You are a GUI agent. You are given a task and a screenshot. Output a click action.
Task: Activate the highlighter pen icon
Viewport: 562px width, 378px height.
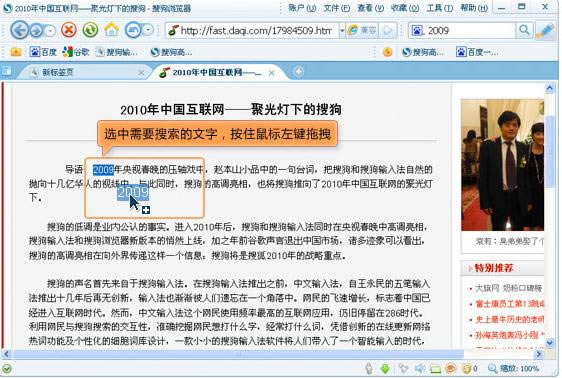545,30
